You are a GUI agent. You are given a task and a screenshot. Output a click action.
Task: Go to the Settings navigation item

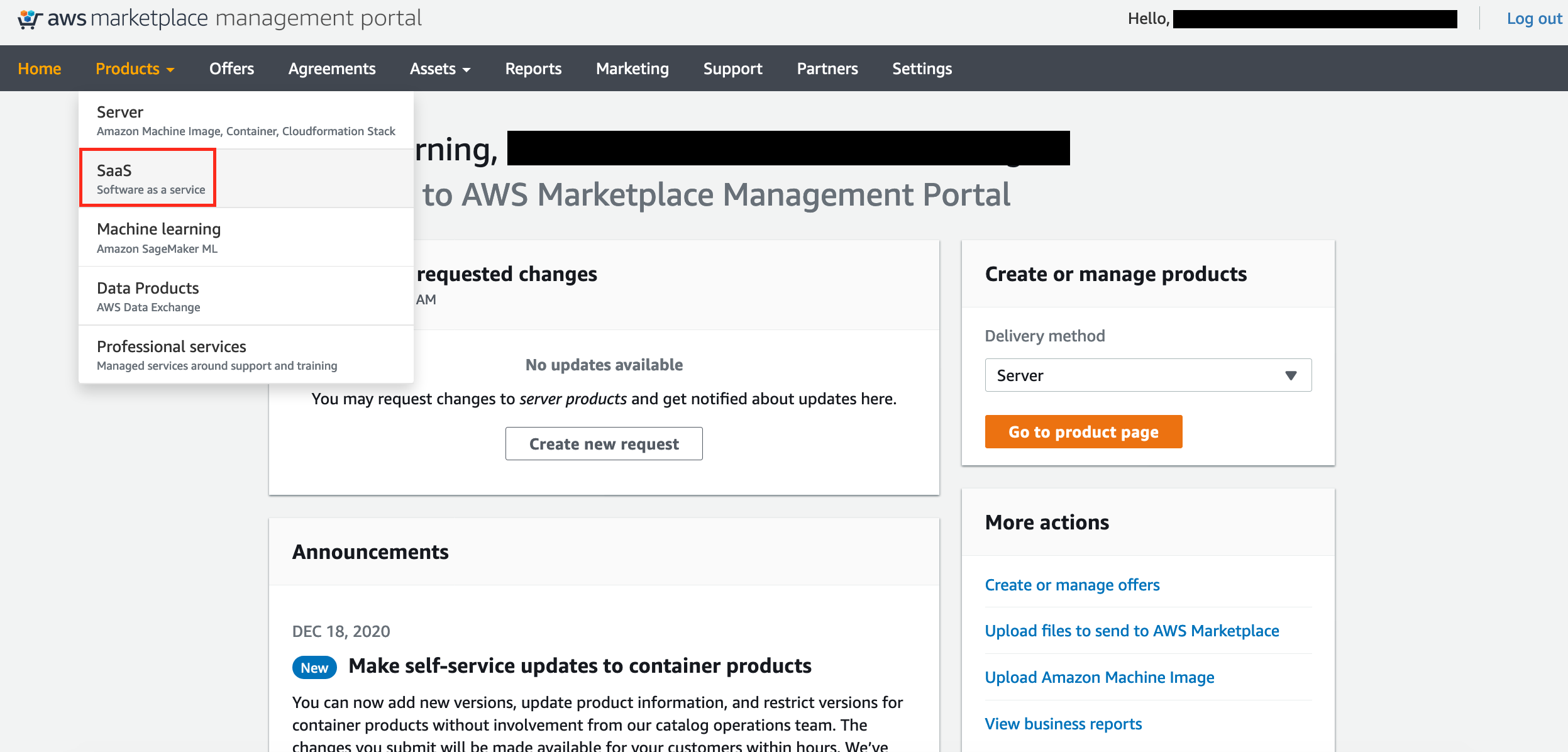(922, 69)
